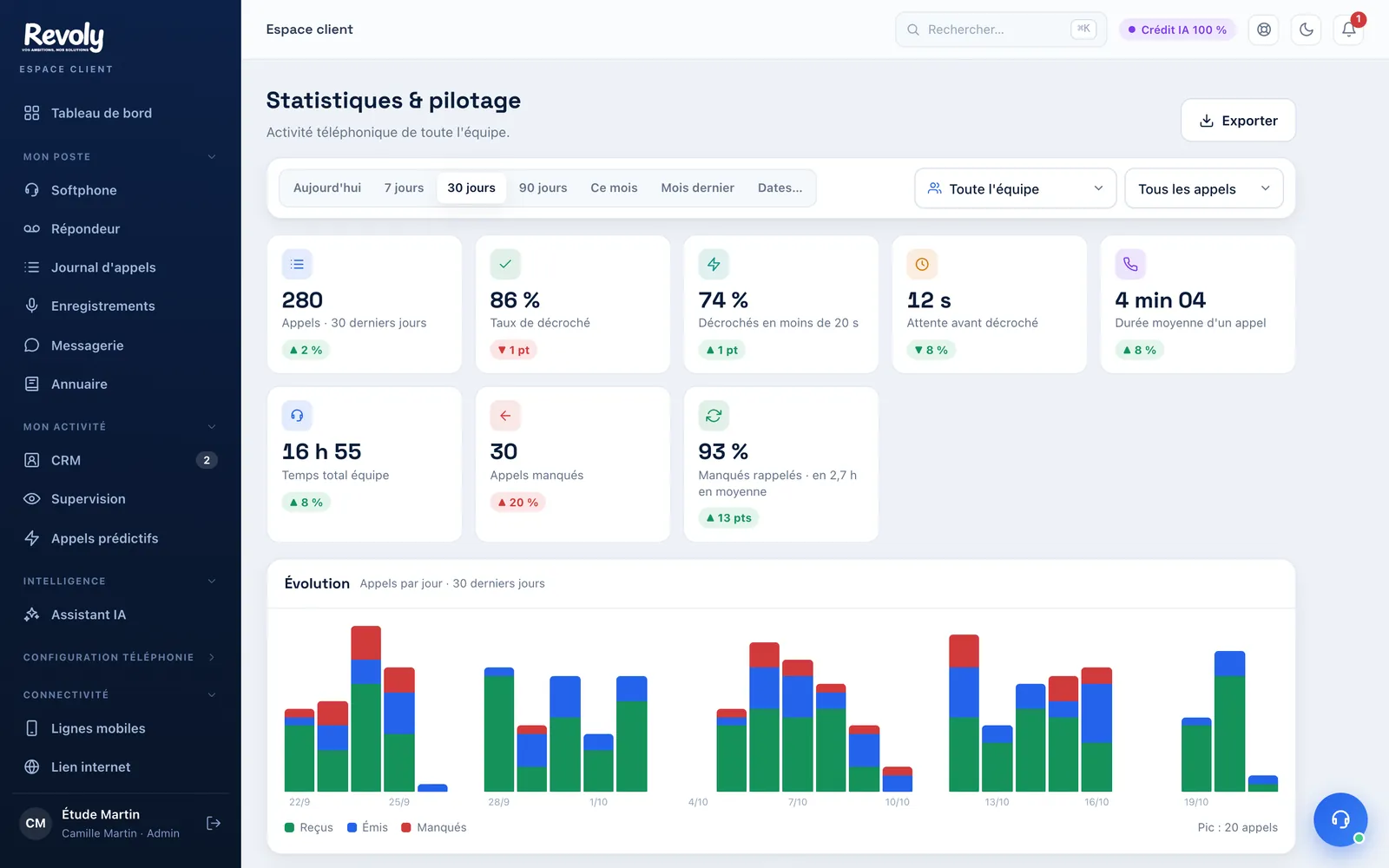The image size is (1389, 868).
Task: Collapse the Connectivité section
Action: point(212,695)
